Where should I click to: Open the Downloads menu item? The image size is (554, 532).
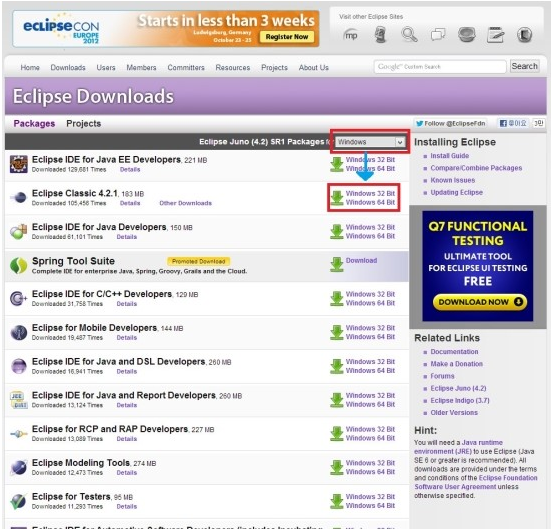68,67
